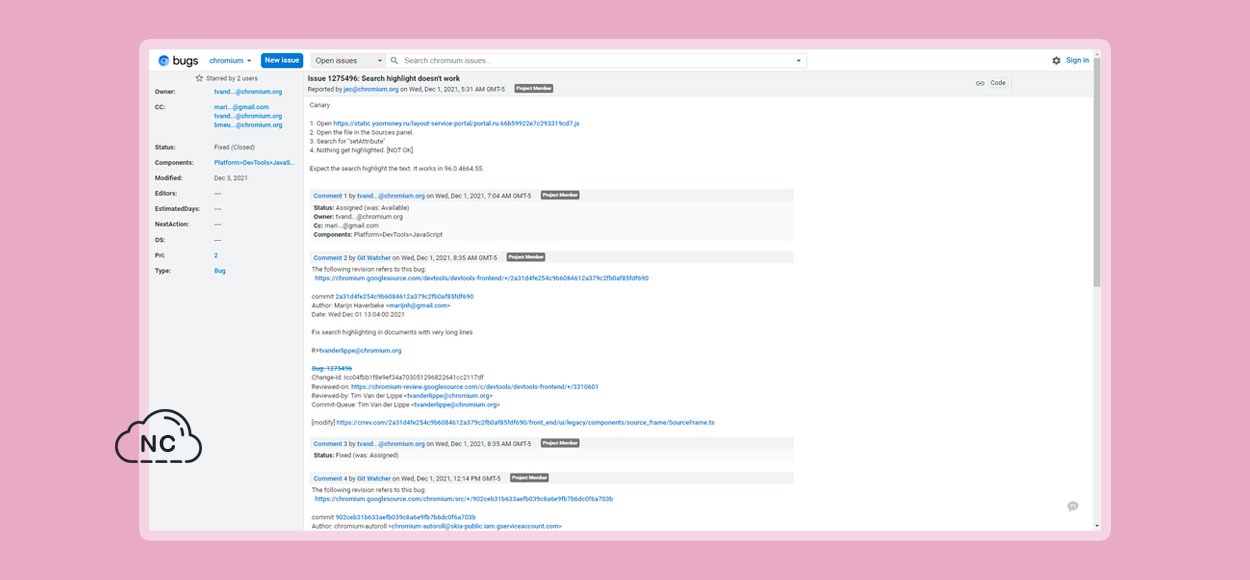The image size is (1250, 580).
Task: Click the page vertical scrollbar
Action: [1097, 173]
